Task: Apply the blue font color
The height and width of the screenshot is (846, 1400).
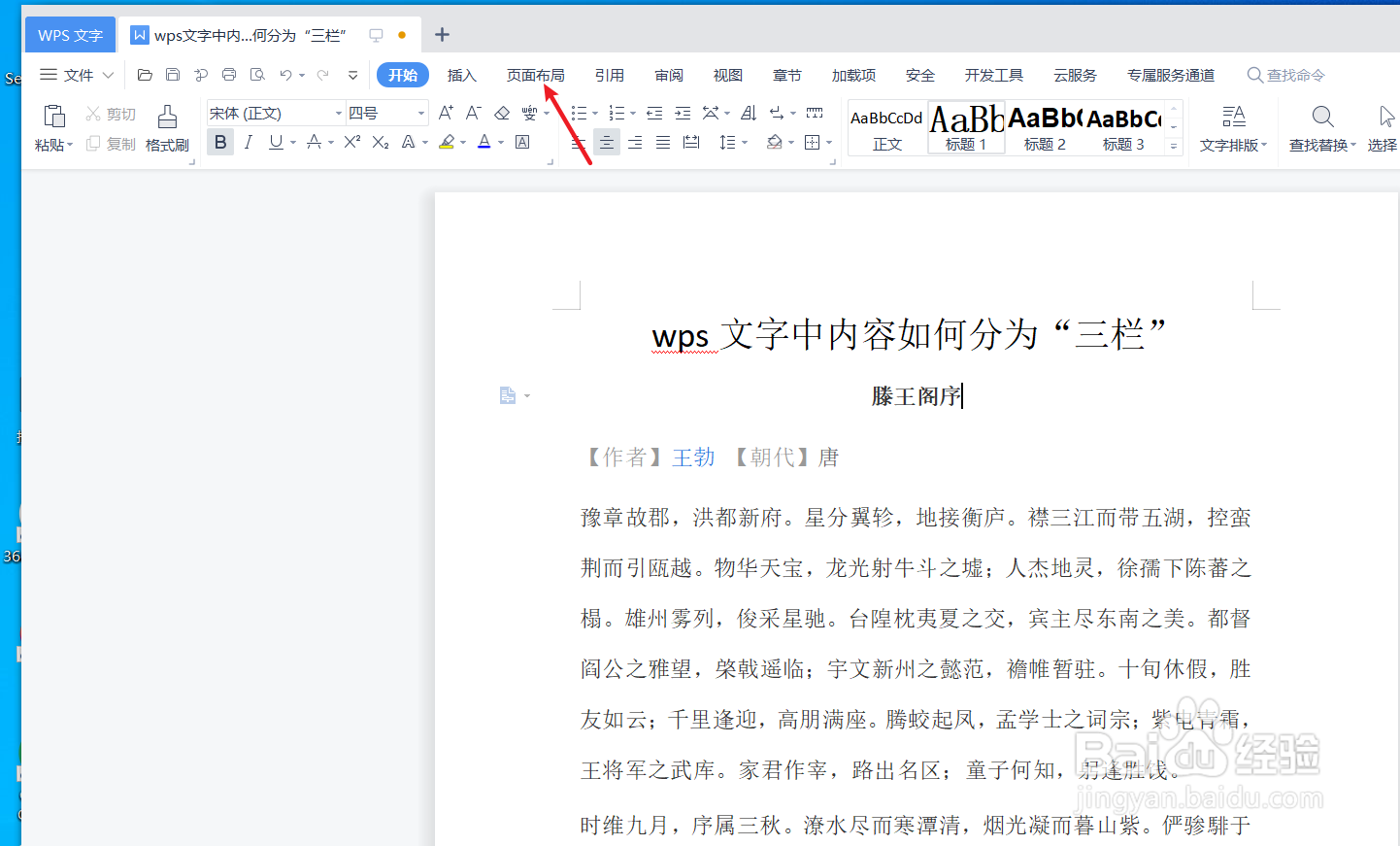Action: coord(484,142)
